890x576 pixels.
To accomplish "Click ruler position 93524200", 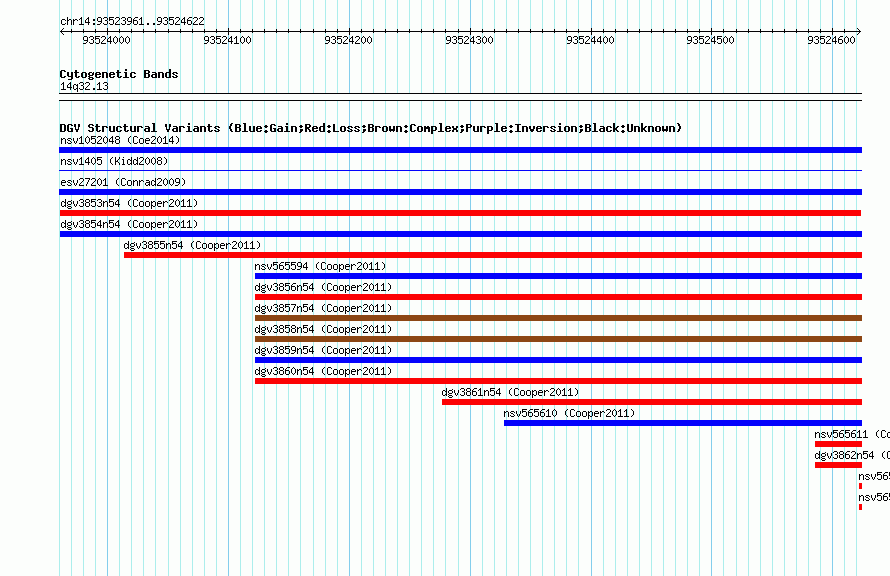I will tap(348, 40).
